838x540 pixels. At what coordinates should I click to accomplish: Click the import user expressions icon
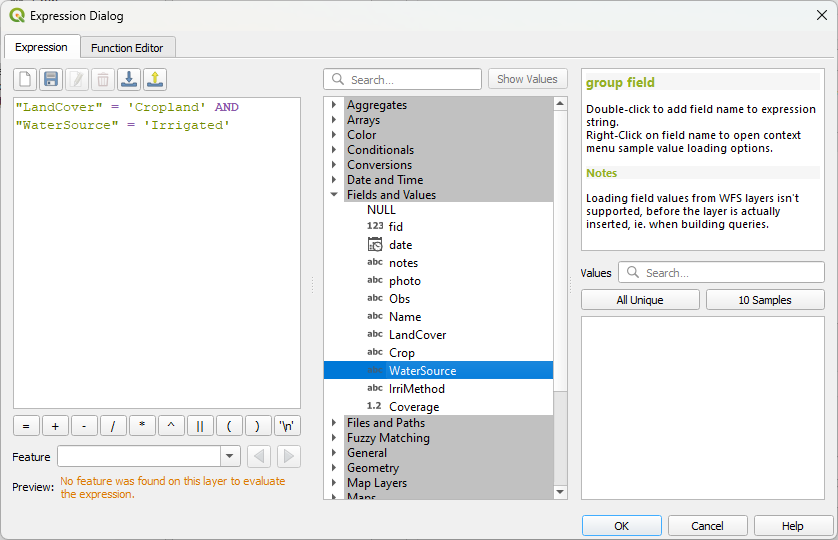pos(129,79)
